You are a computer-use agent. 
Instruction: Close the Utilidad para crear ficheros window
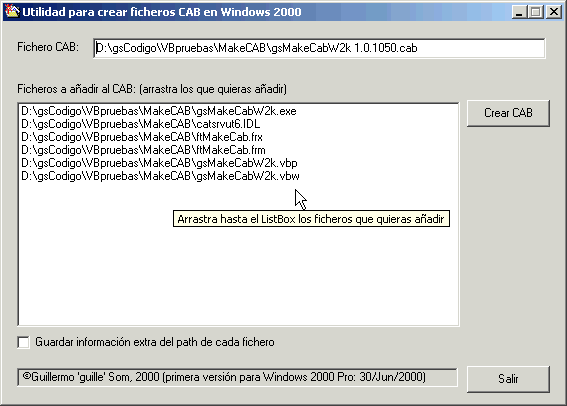pyautogui.click(x=554, y=12)
